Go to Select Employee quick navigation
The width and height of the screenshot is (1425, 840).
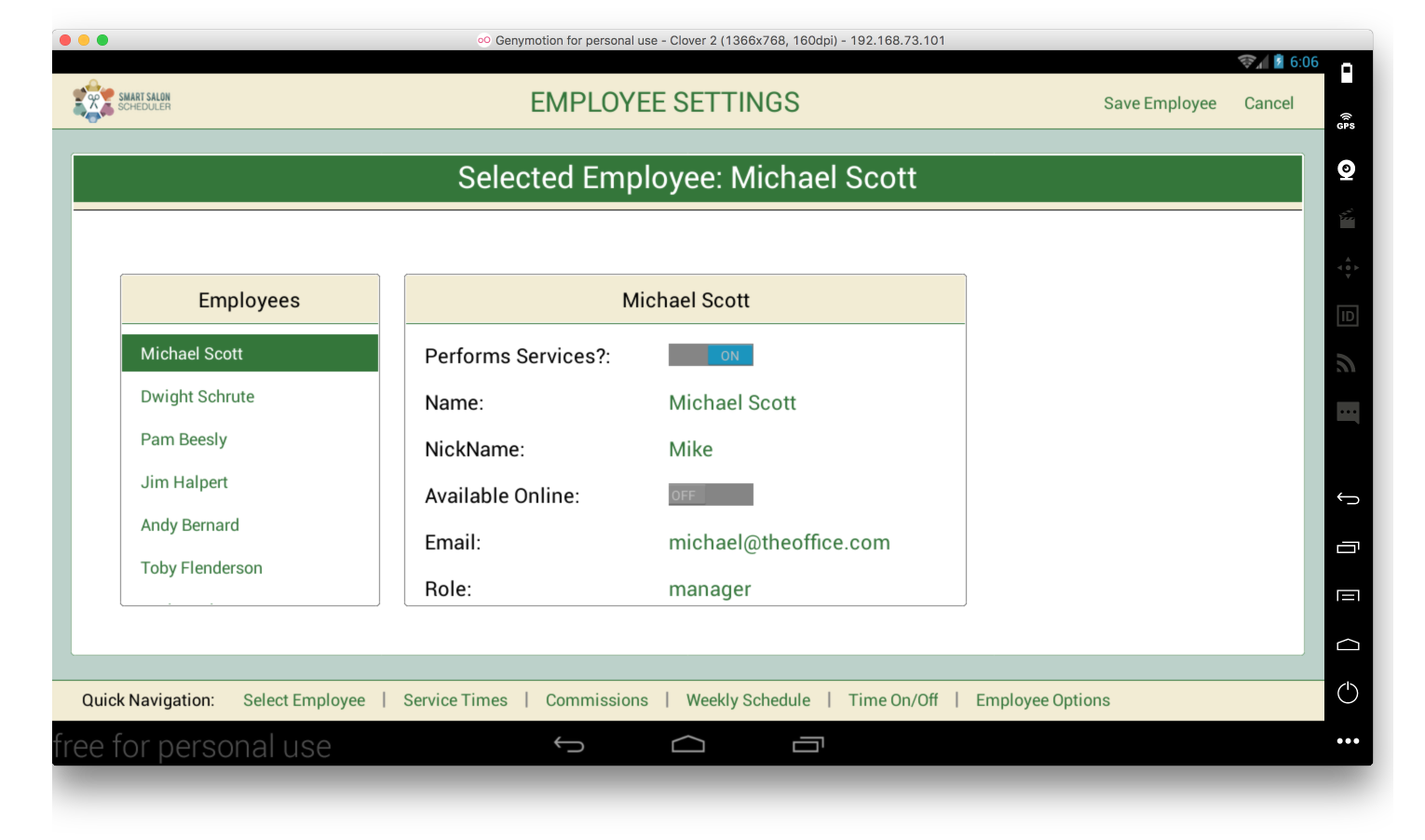tap(304, 700)
